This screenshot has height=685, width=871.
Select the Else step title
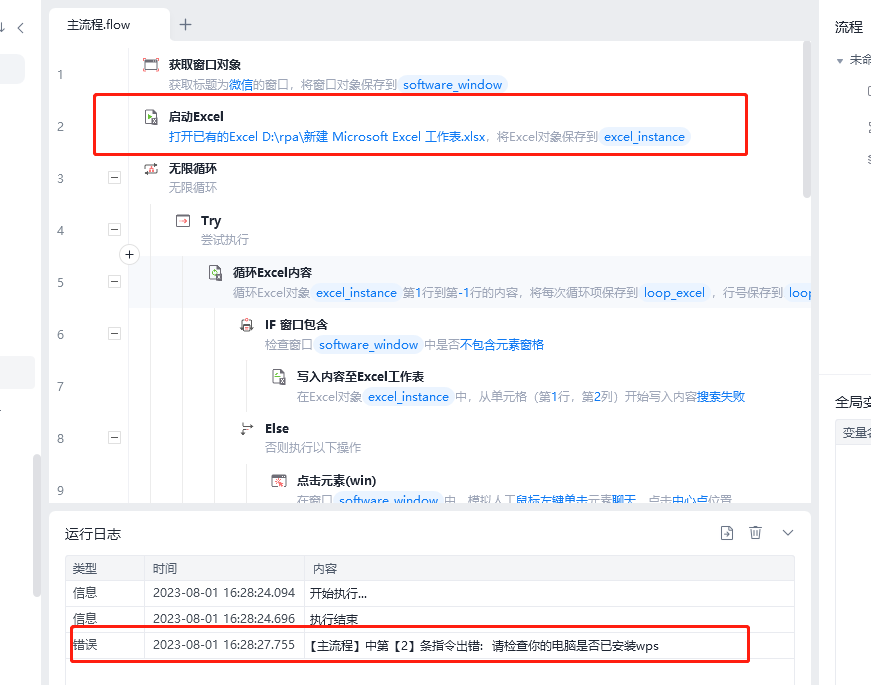[277, 428]
